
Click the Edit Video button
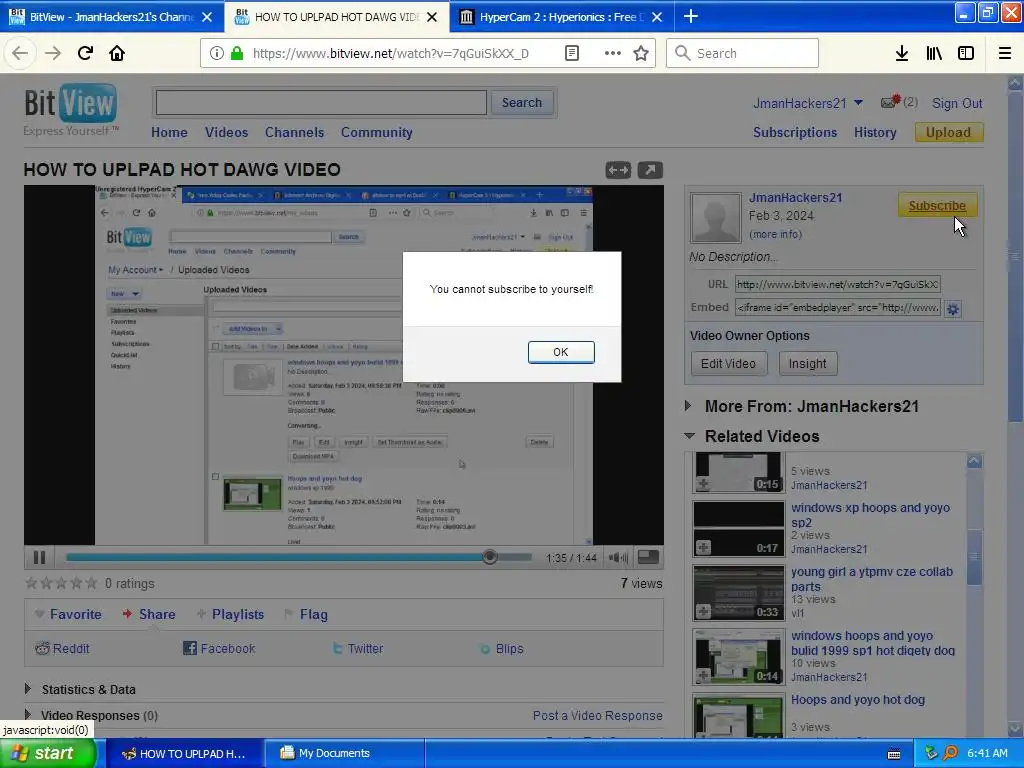click(x=728, y=363)
